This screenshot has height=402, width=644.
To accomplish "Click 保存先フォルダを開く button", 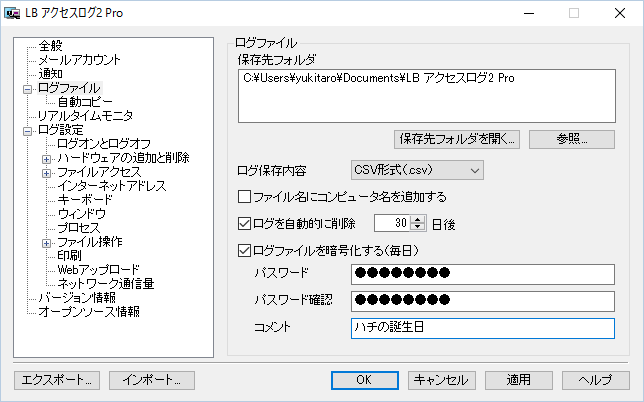I will pyautogui.click(x=457, y=140).
